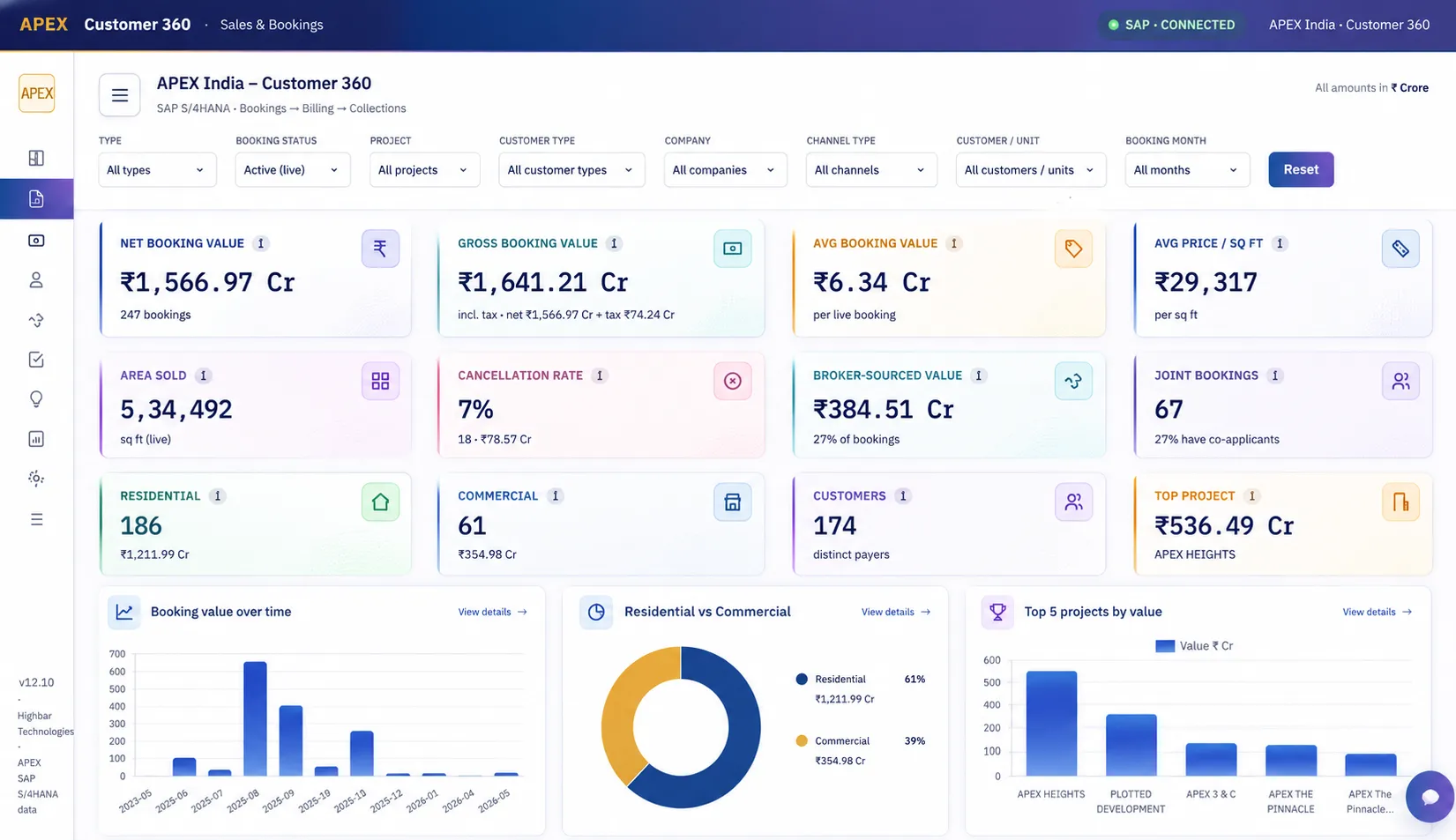Click rupee icon on Net Booking Value card

click(380, 249)
